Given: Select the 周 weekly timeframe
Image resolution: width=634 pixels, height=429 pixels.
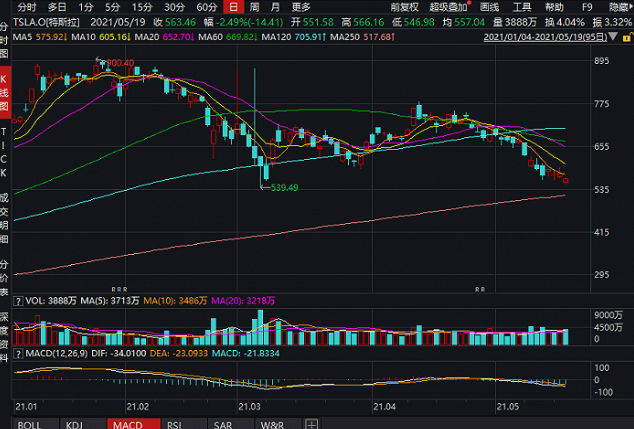Looking at the screenshot, I should click(254, 7).
